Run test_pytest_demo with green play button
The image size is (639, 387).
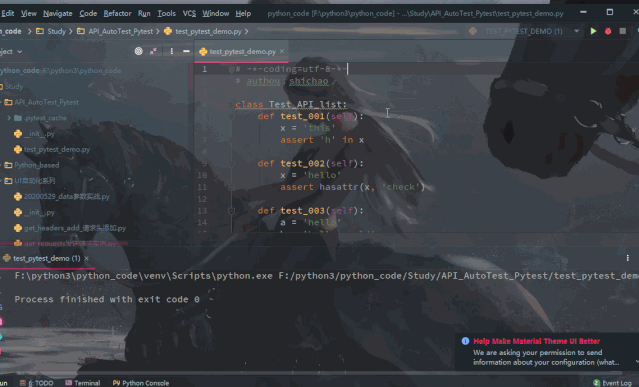point(593,31)
